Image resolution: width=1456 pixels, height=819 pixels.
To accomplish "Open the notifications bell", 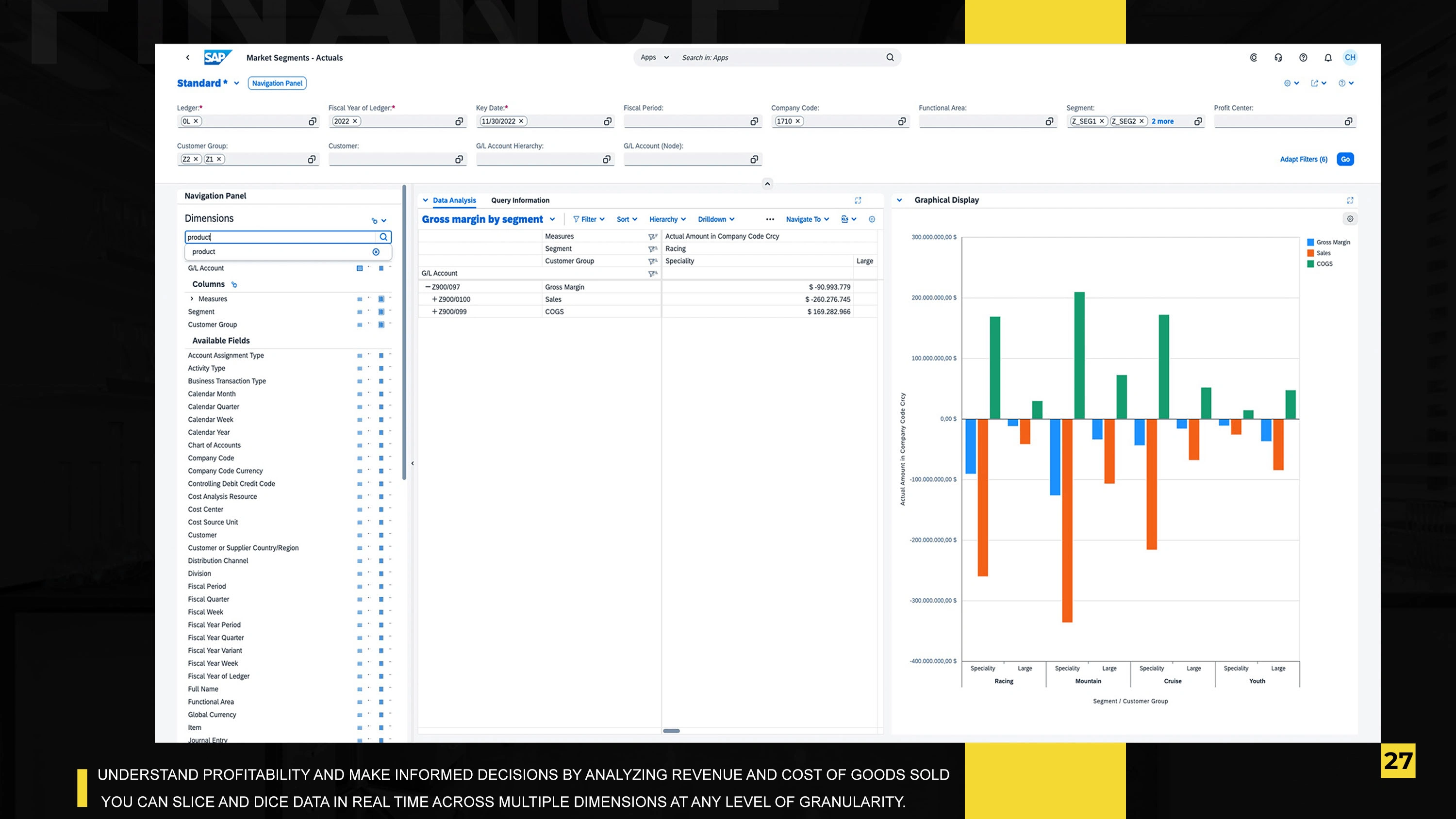I will [1328, 58].
